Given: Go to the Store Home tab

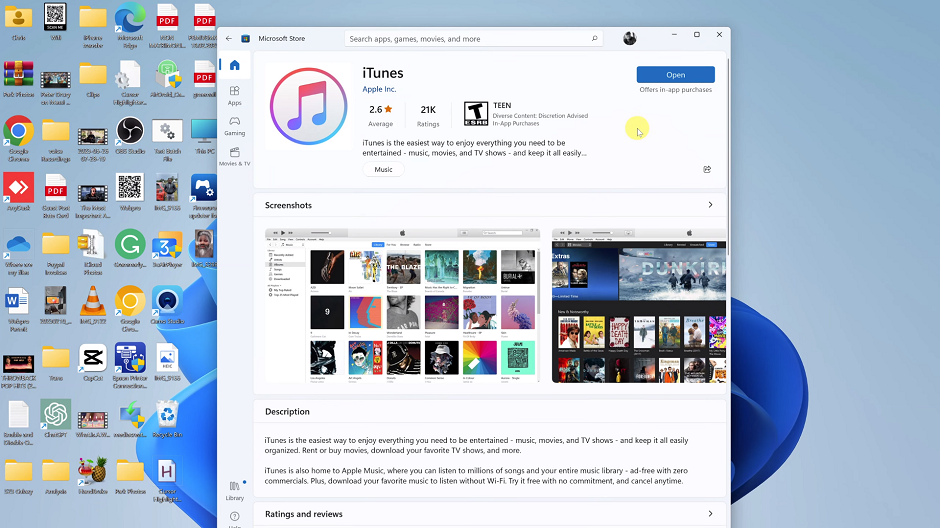Looking at the screenshot, I should [234, 66].
